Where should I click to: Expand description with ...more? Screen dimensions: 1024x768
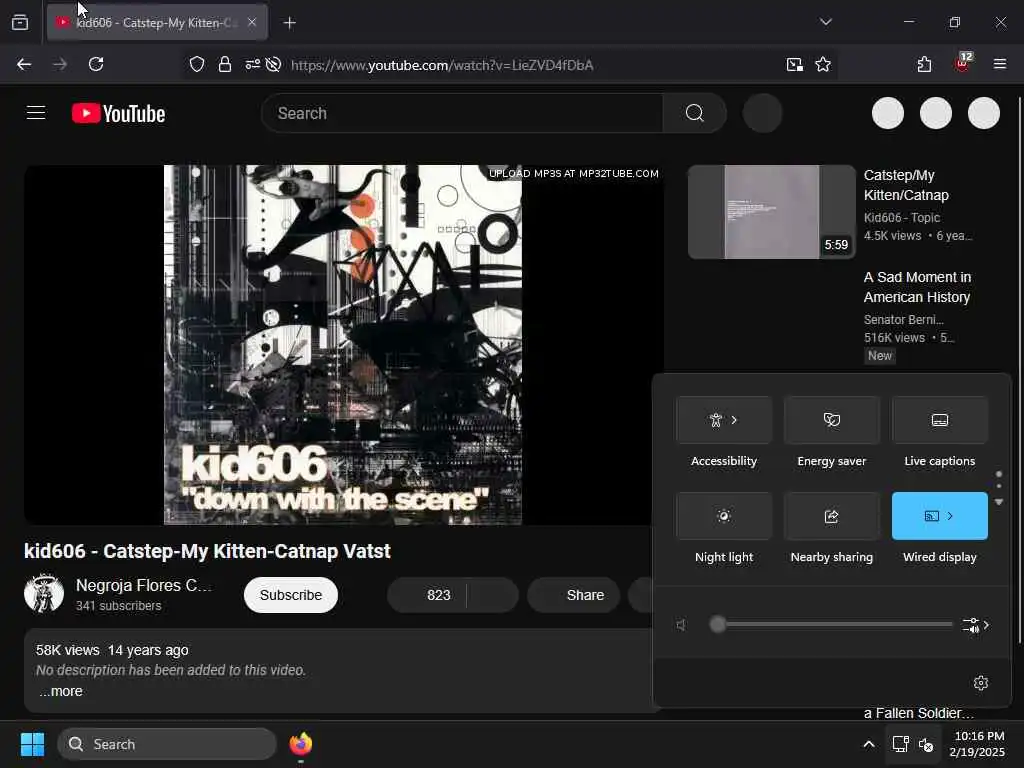coord(61,691)
